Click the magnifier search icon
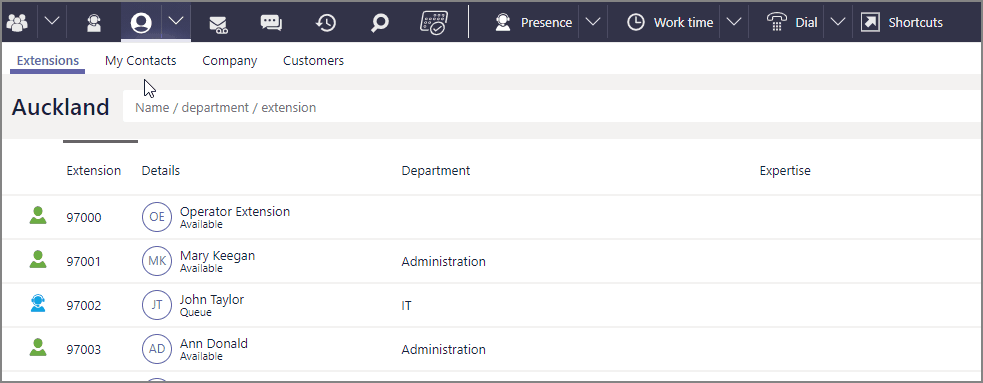 point(379,23)
